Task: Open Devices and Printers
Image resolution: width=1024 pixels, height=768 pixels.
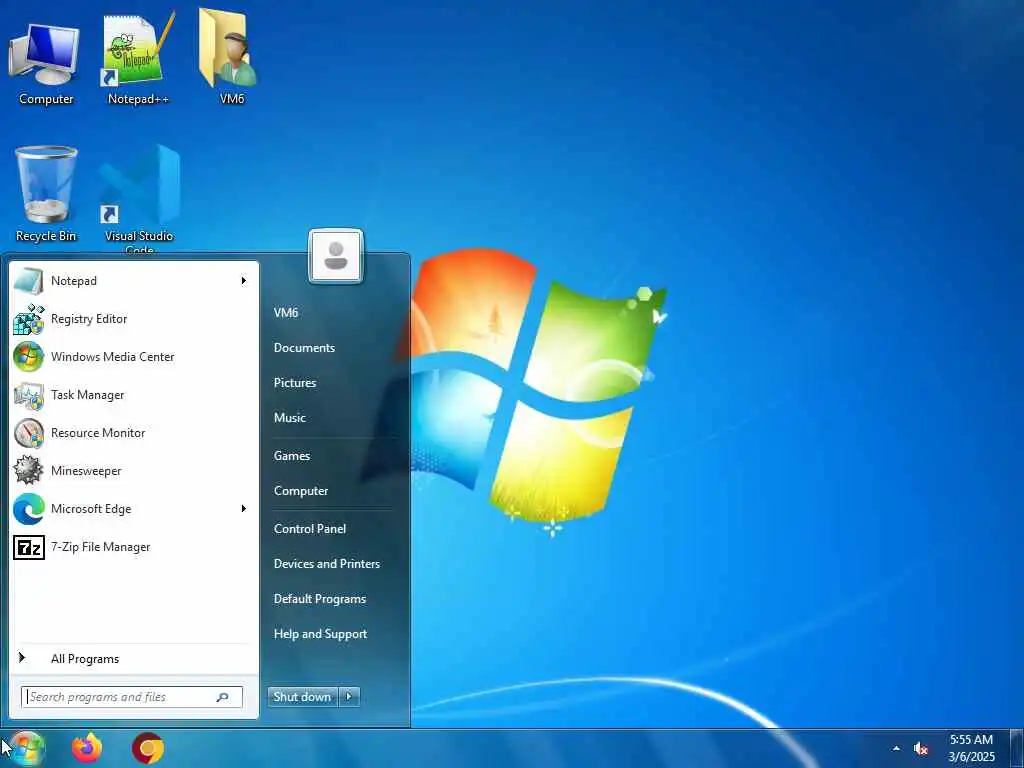Action: point(327,564)
